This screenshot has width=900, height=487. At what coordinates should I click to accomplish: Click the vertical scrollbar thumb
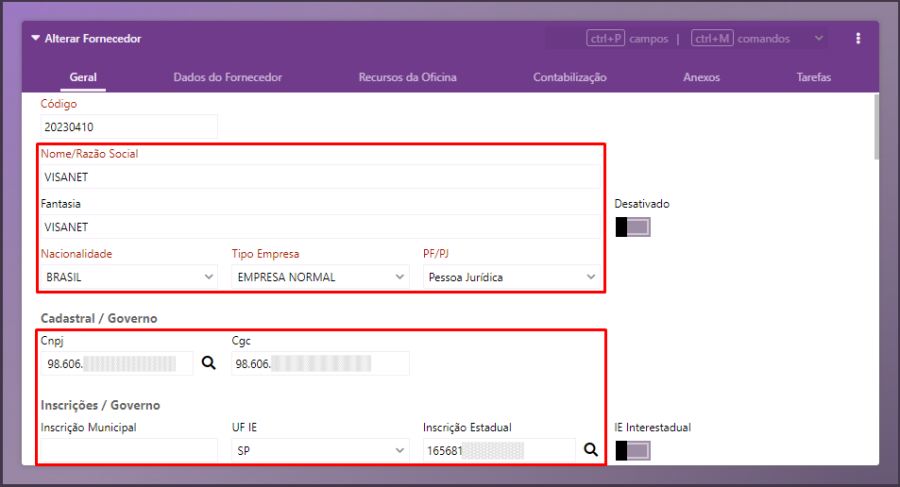(876, 127)
